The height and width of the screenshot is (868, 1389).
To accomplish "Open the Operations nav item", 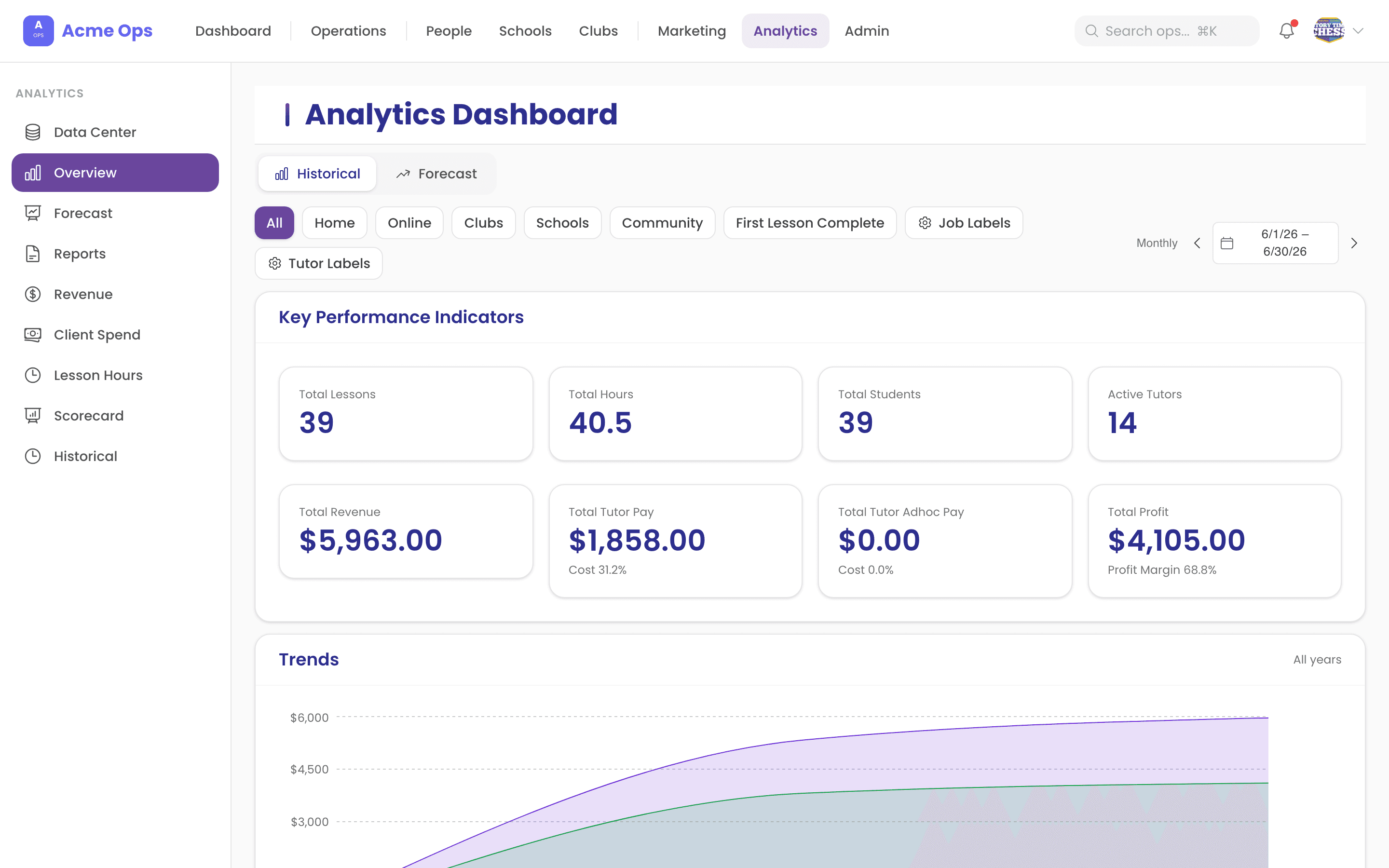I will [x=348, y=31].
